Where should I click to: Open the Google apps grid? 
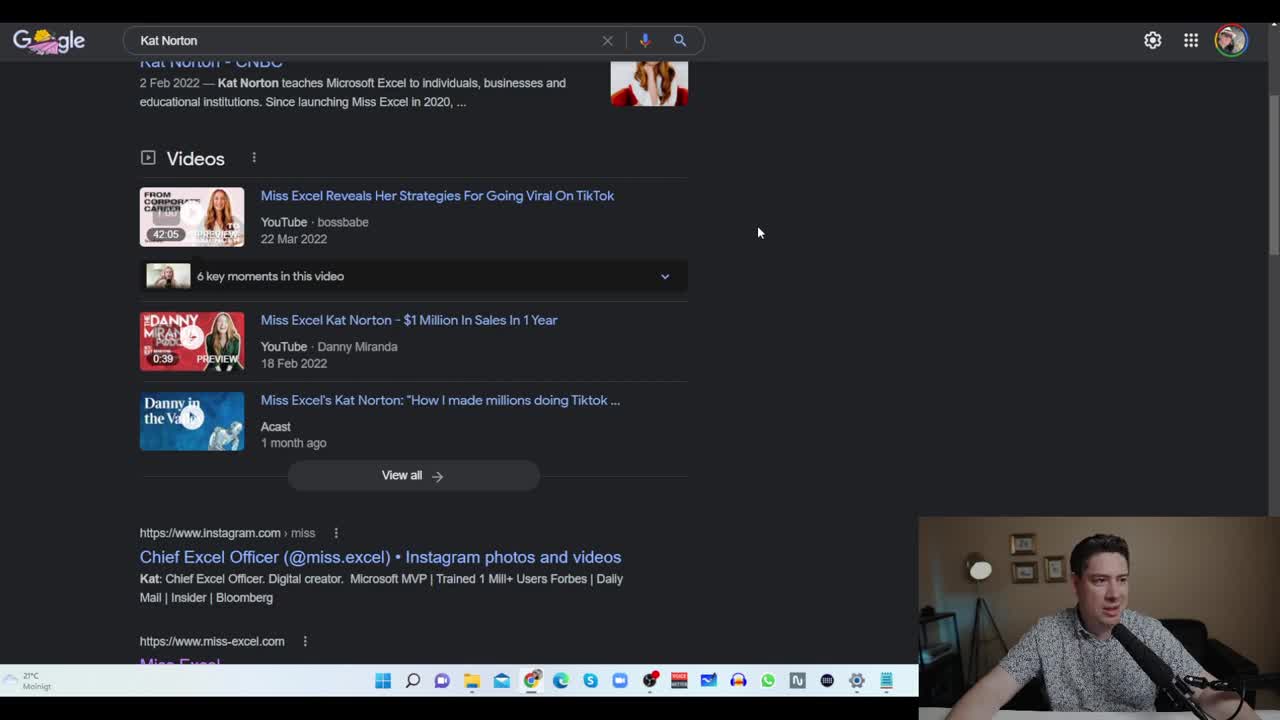1191,40
